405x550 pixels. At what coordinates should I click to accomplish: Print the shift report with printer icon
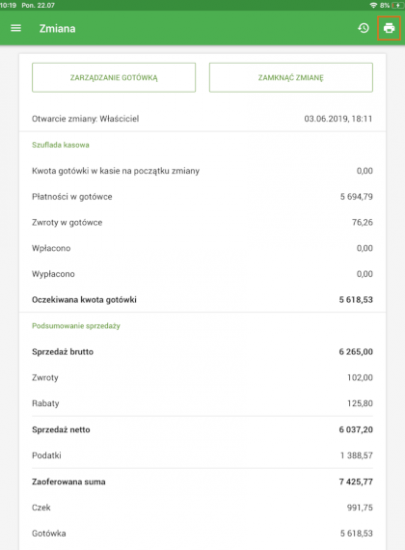(389, 28)
